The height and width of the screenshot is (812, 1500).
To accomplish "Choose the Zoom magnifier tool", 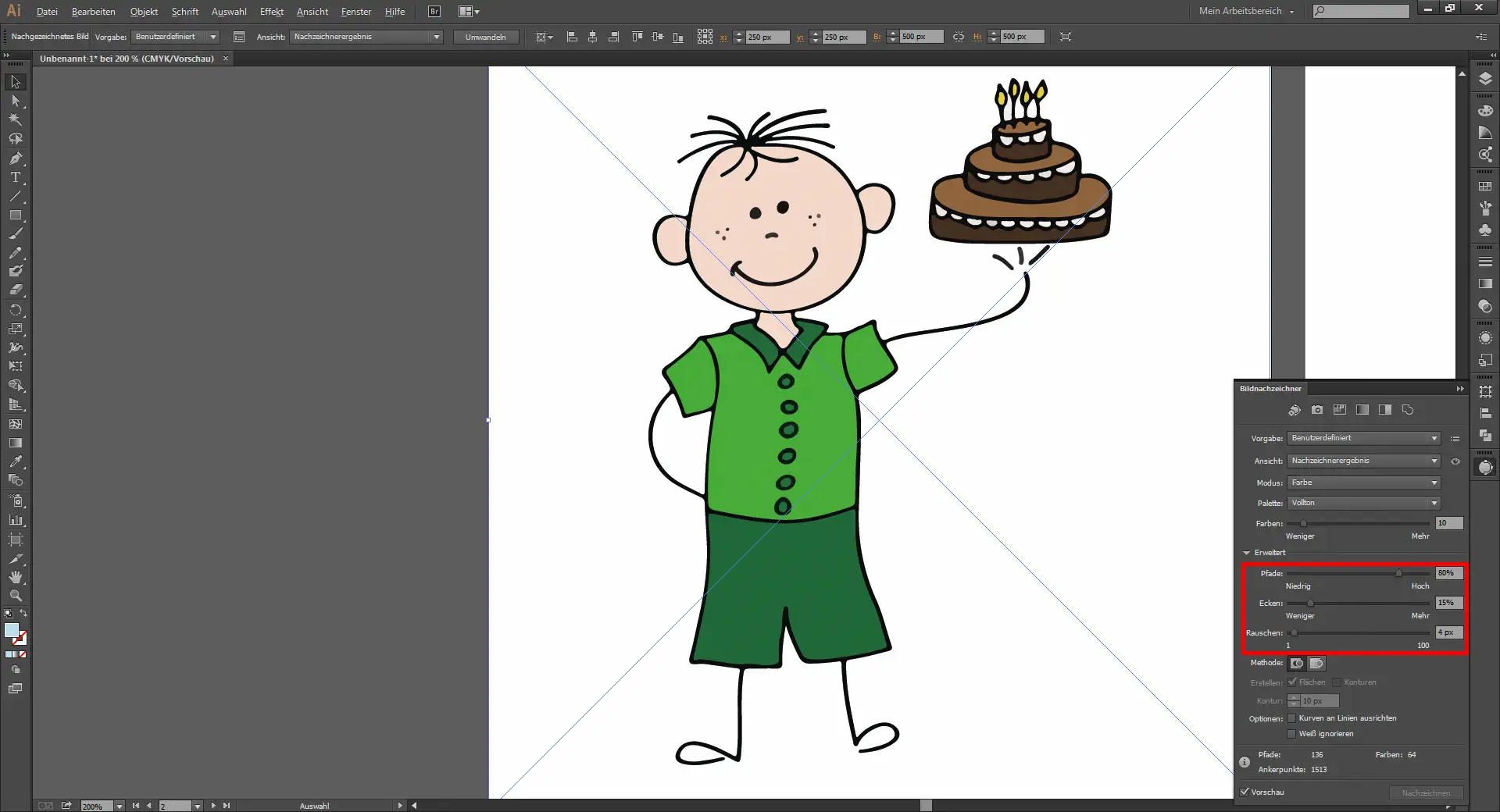I will (15, 596).
